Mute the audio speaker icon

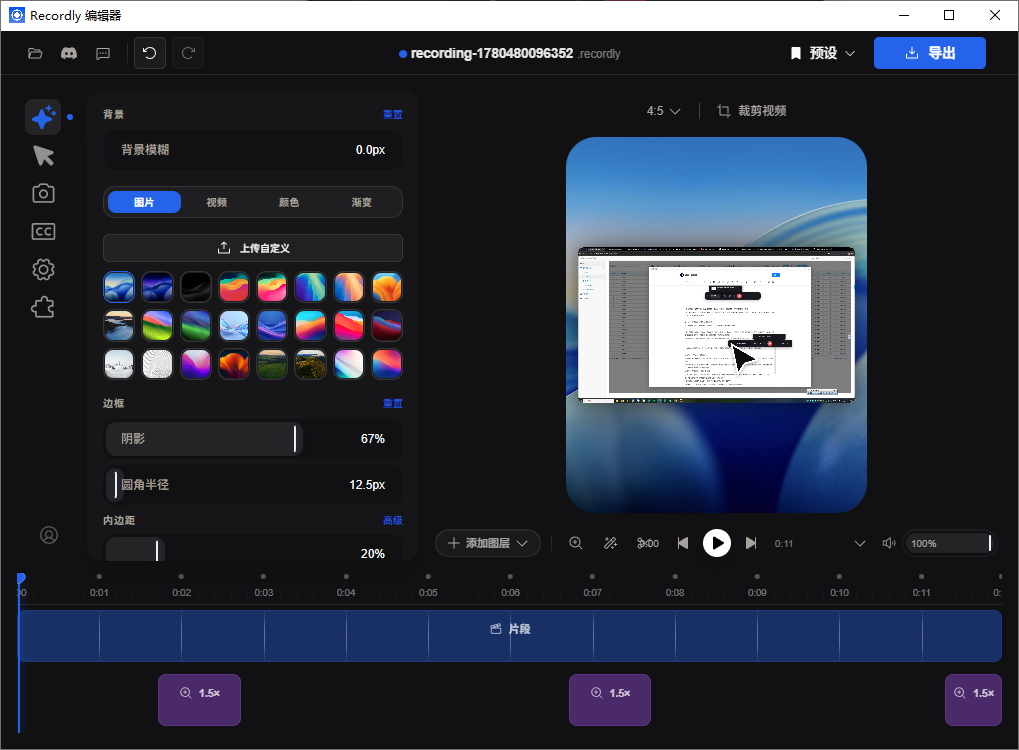889,543
